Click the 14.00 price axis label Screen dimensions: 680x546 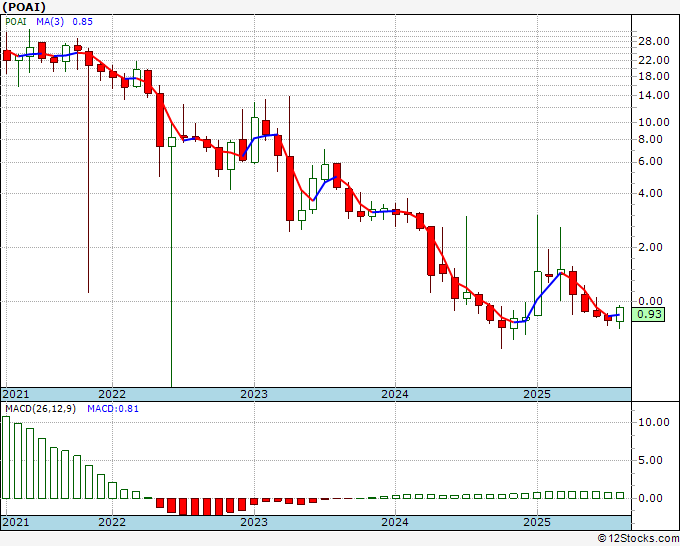tap(654, 95)
